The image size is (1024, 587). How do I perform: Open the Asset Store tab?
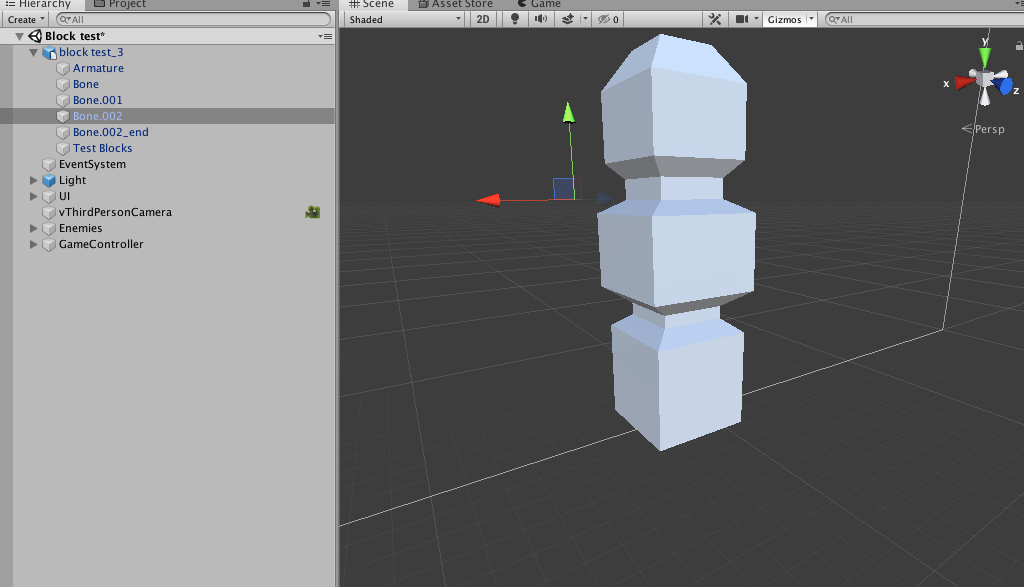pos(461,4)
